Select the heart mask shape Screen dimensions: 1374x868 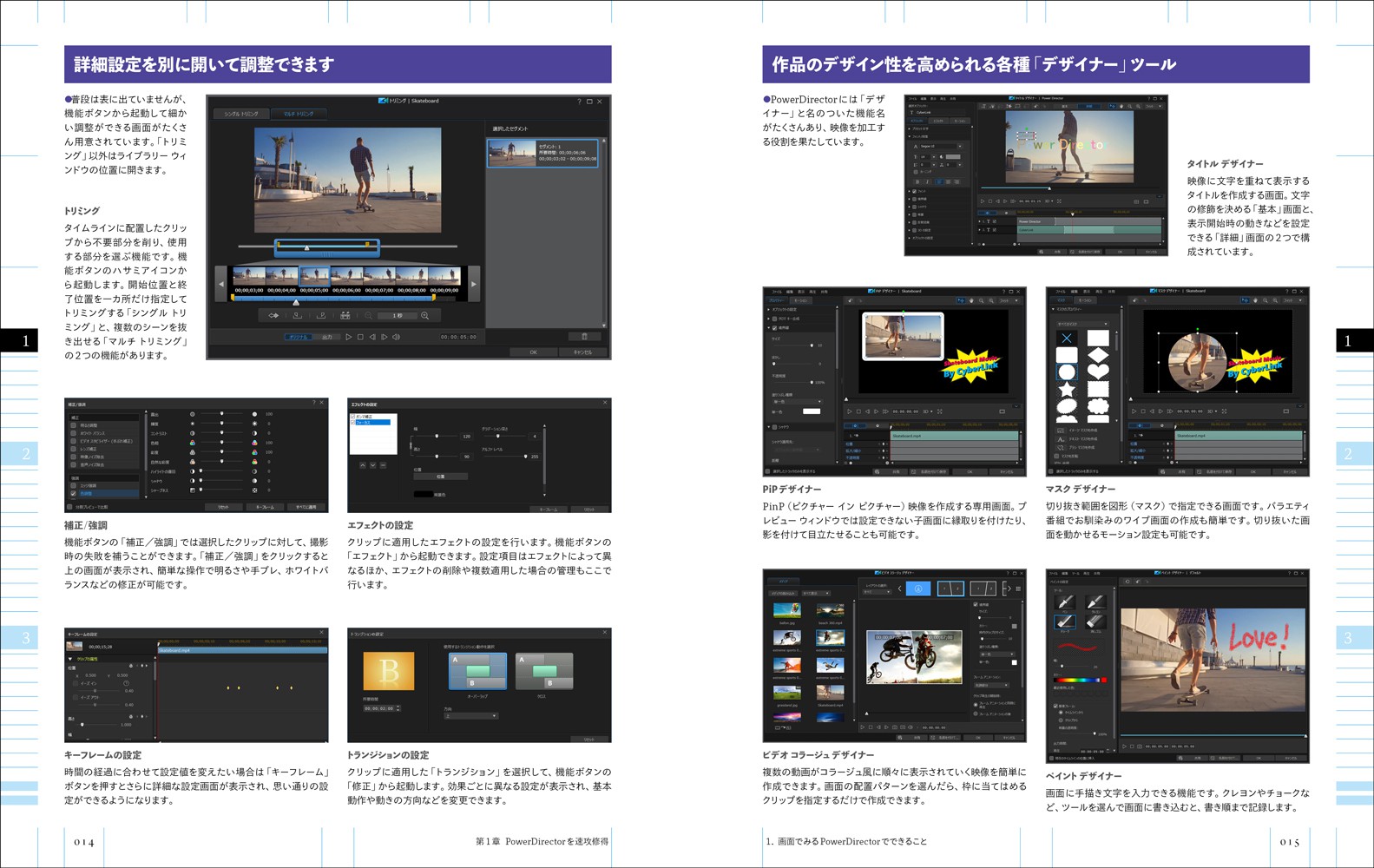point(1098,372)
